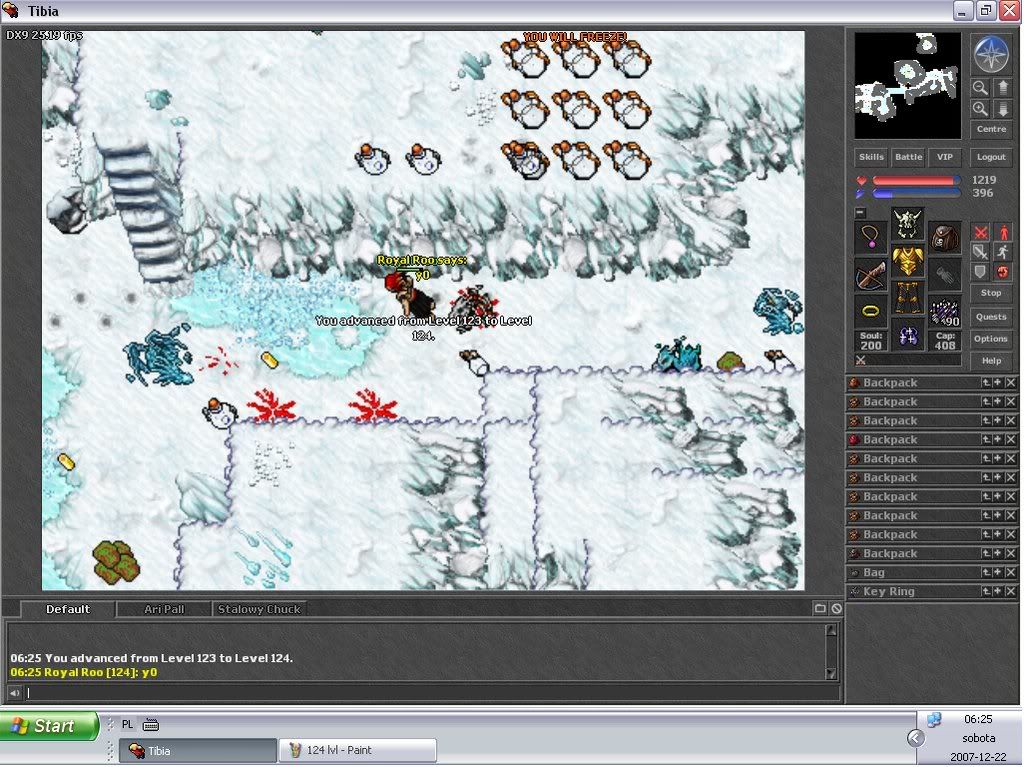Select the amulet in the necklace slot

(871, 238)
